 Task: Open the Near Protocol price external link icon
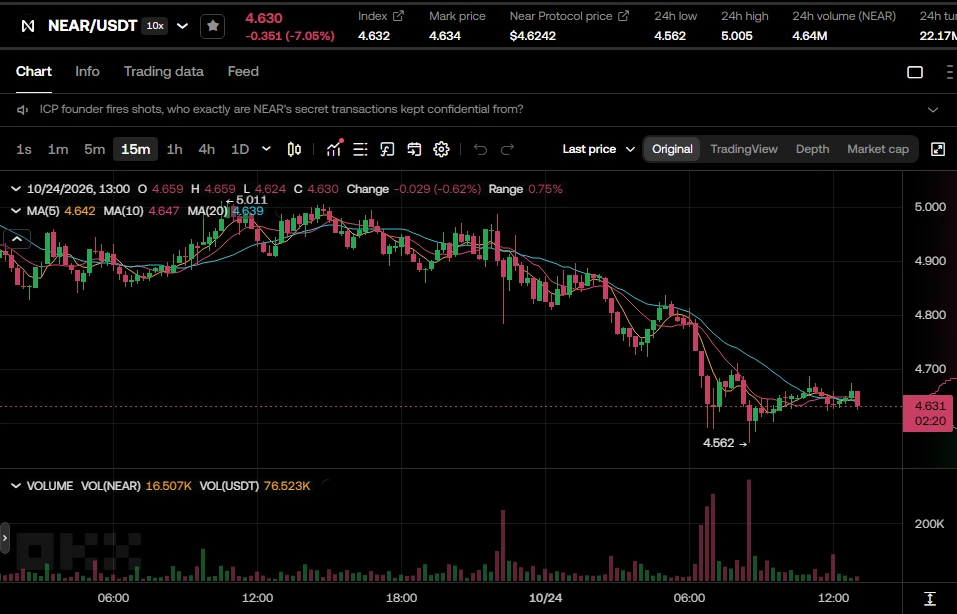[623, 16]
